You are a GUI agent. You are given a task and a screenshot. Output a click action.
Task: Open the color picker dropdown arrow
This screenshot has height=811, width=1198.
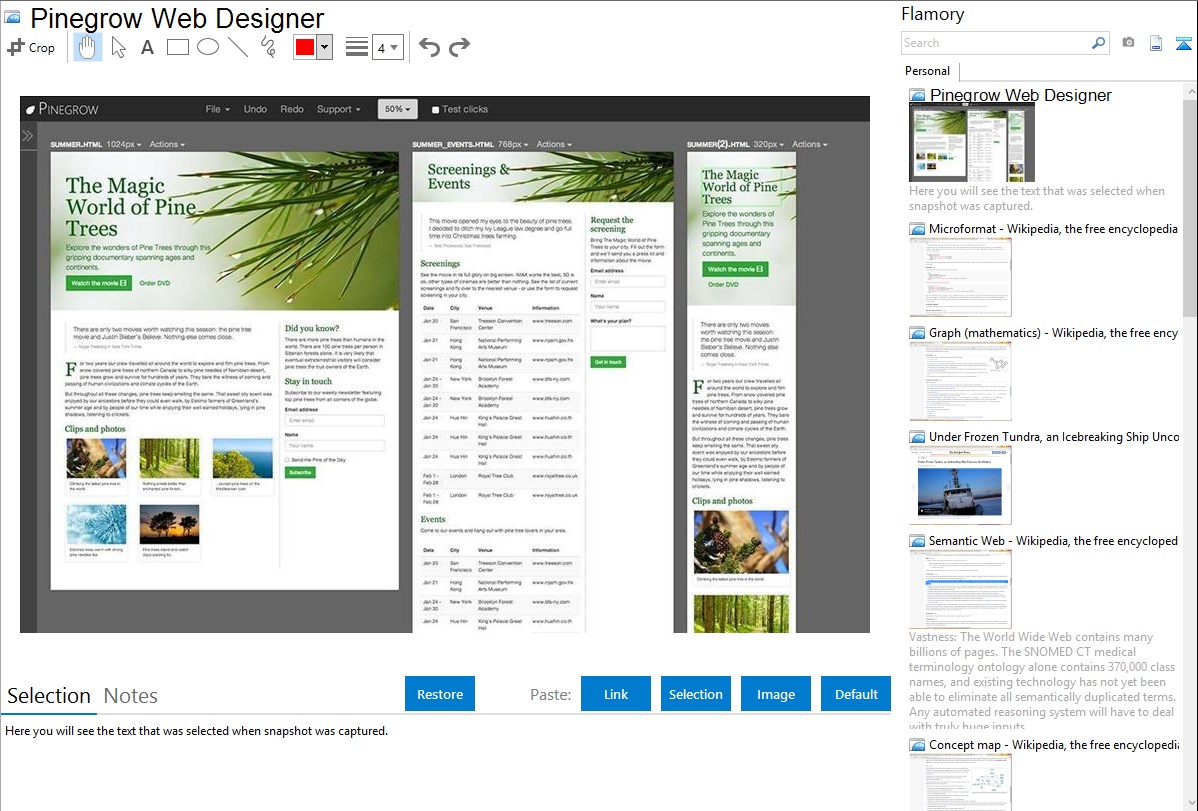(324, 47)
